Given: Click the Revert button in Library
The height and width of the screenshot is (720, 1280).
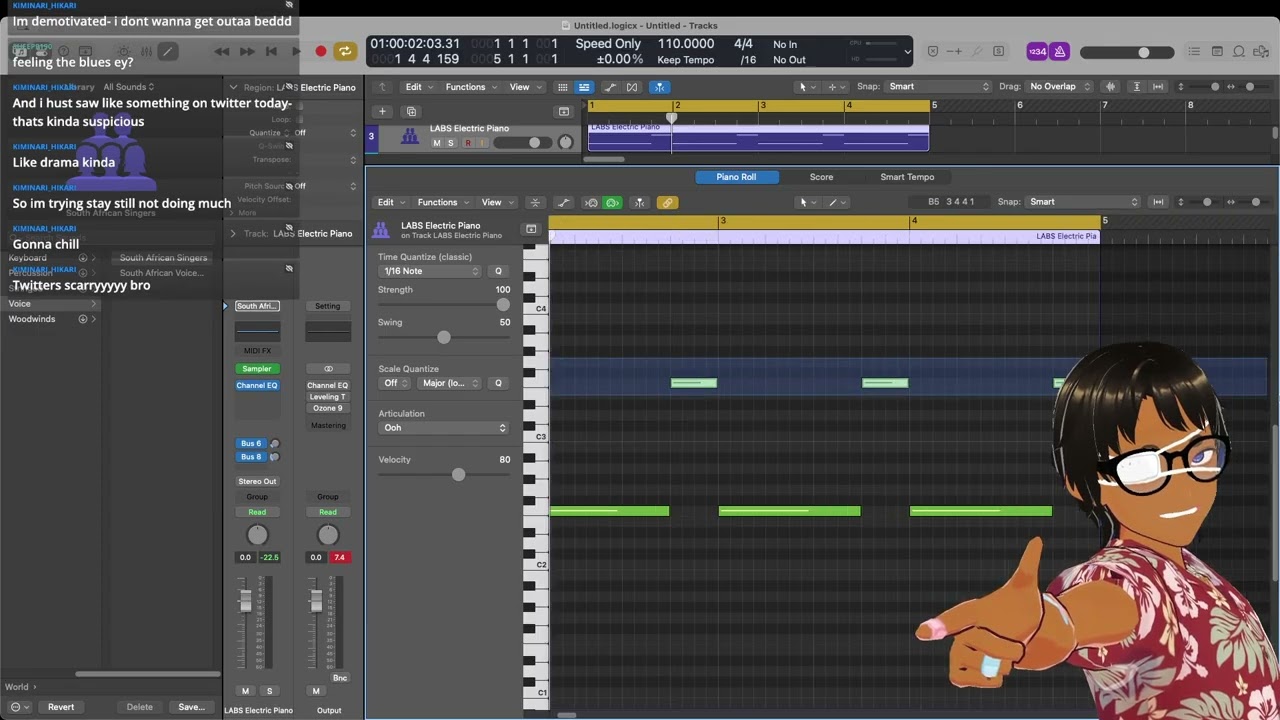Looking at the screenshot, I should click(61, 707).
